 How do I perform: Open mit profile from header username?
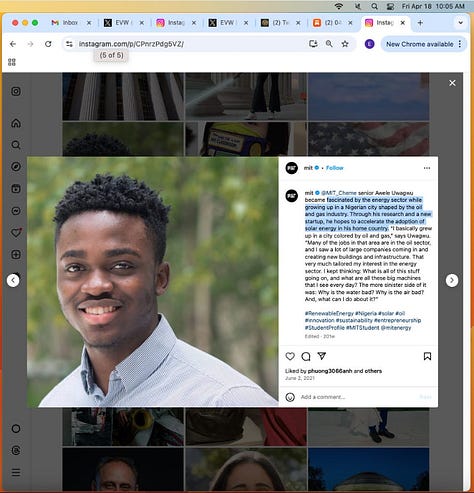point(308,168)
